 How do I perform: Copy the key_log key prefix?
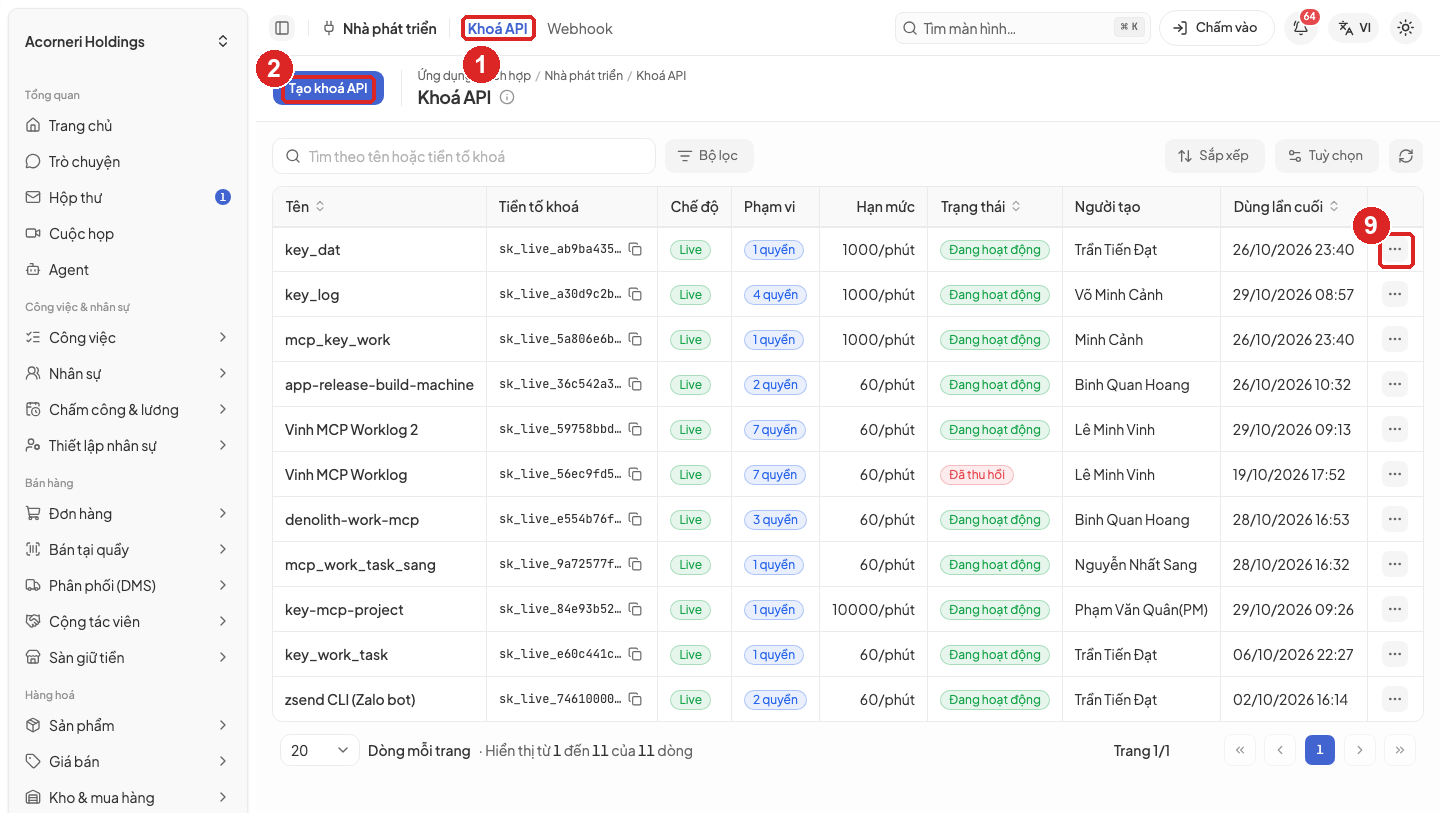coord(635,294)
